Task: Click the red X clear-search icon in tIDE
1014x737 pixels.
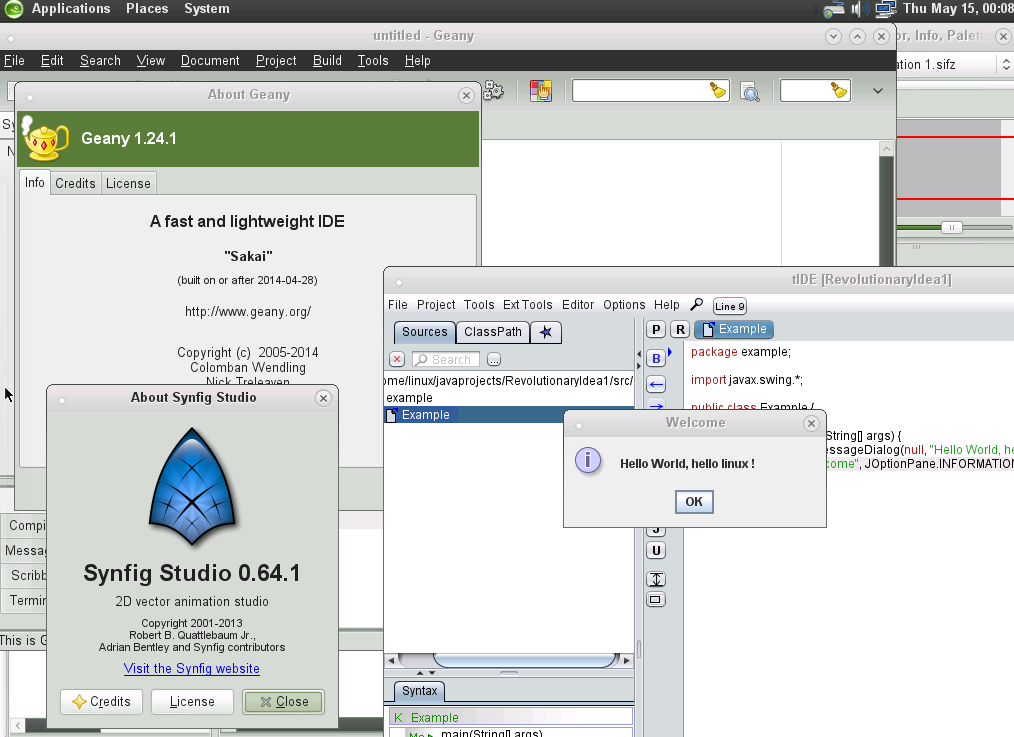Action: (397, 359)
